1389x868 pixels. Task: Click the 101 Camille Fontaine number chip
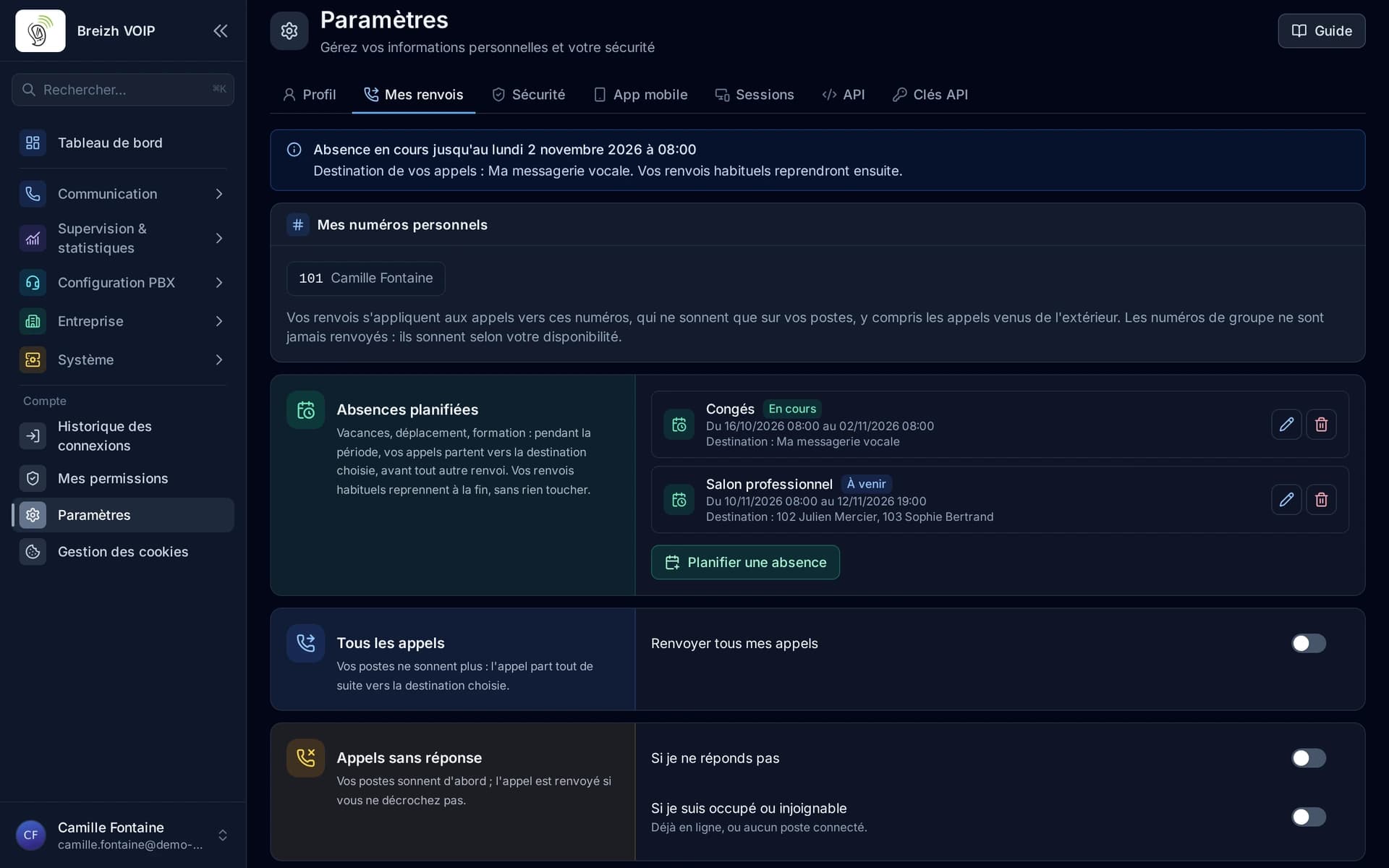tap(365, 278)
